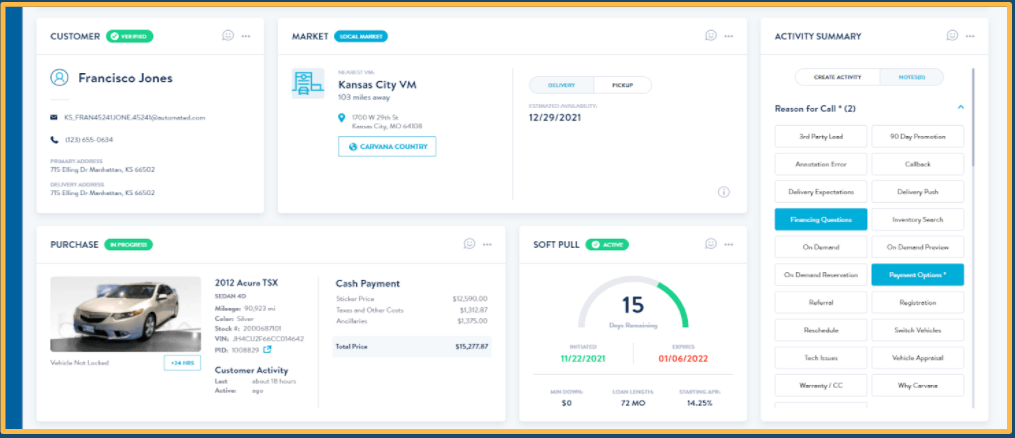Select the Annotation Error reason
This screenshot has width=1015, height=438.
[x=820, y=164]
